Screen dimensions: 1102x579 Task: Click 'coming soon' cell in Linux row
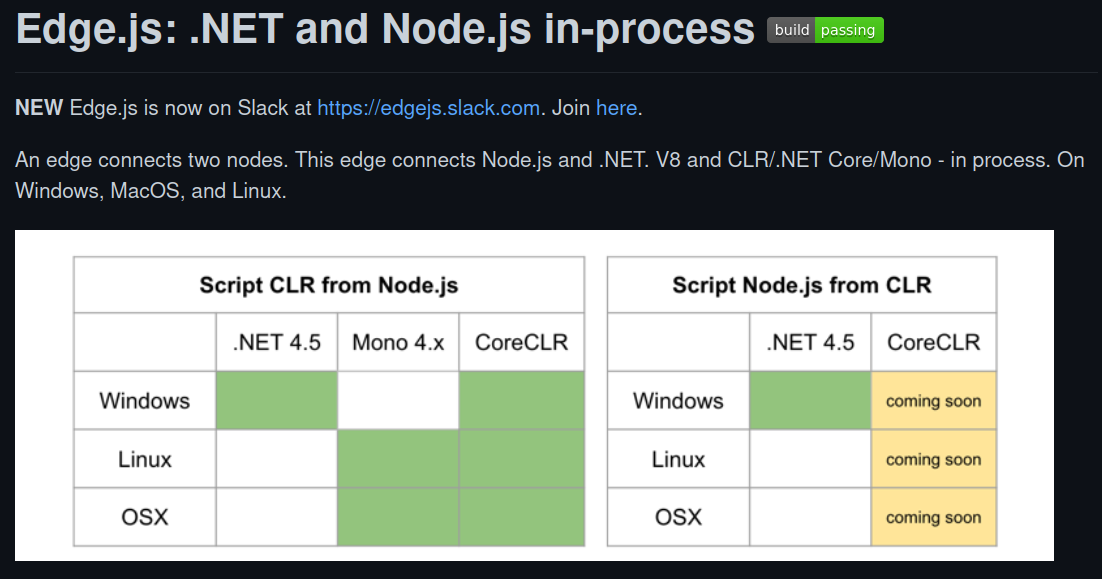[933, 459]
